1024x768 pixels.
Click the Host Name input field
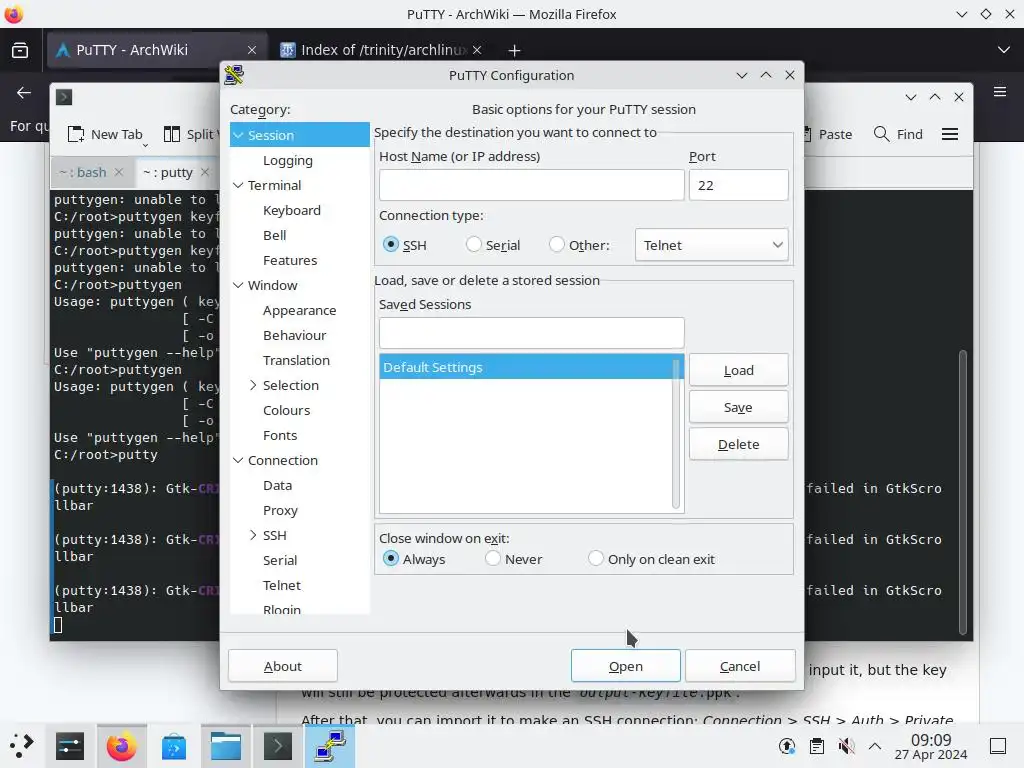click(x=532, y=185)
